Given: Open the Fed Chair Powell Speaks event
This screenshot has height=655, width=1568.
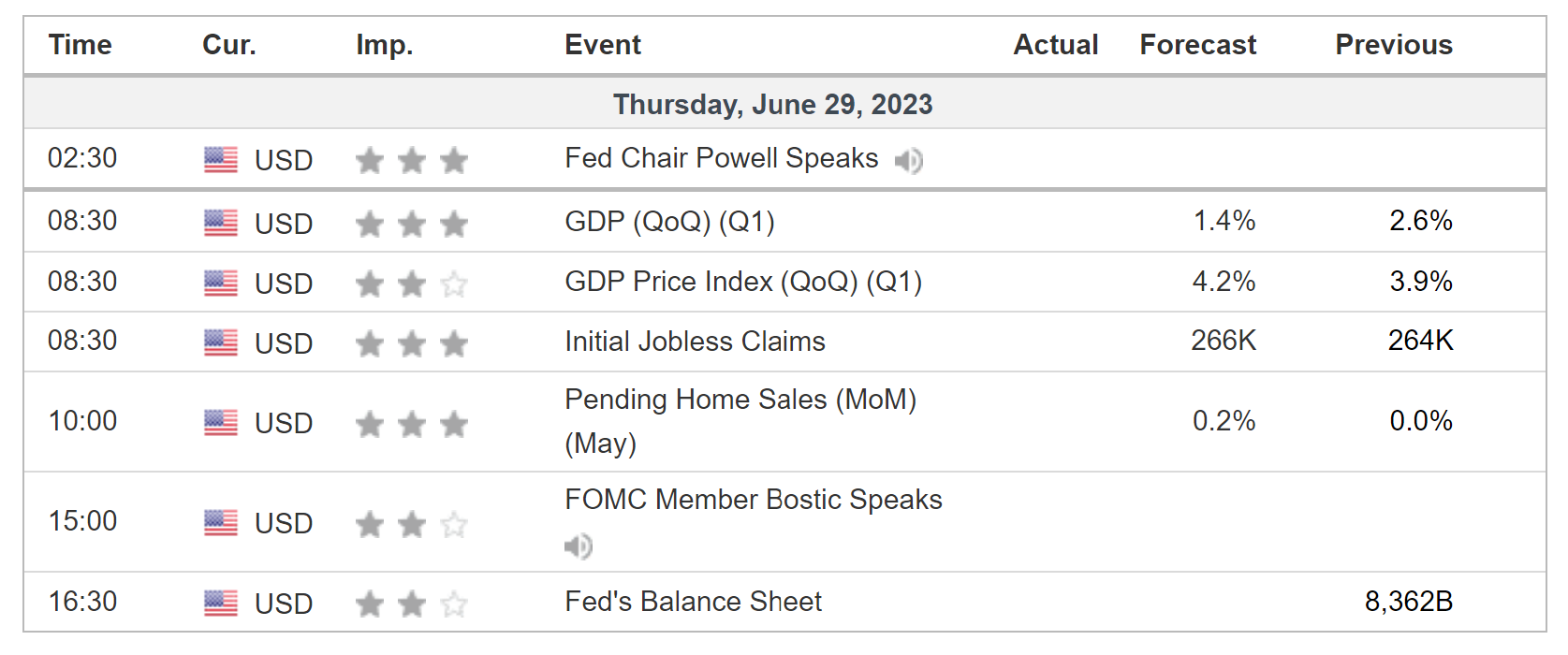Looking at the screenshot, I should (721, 158).
